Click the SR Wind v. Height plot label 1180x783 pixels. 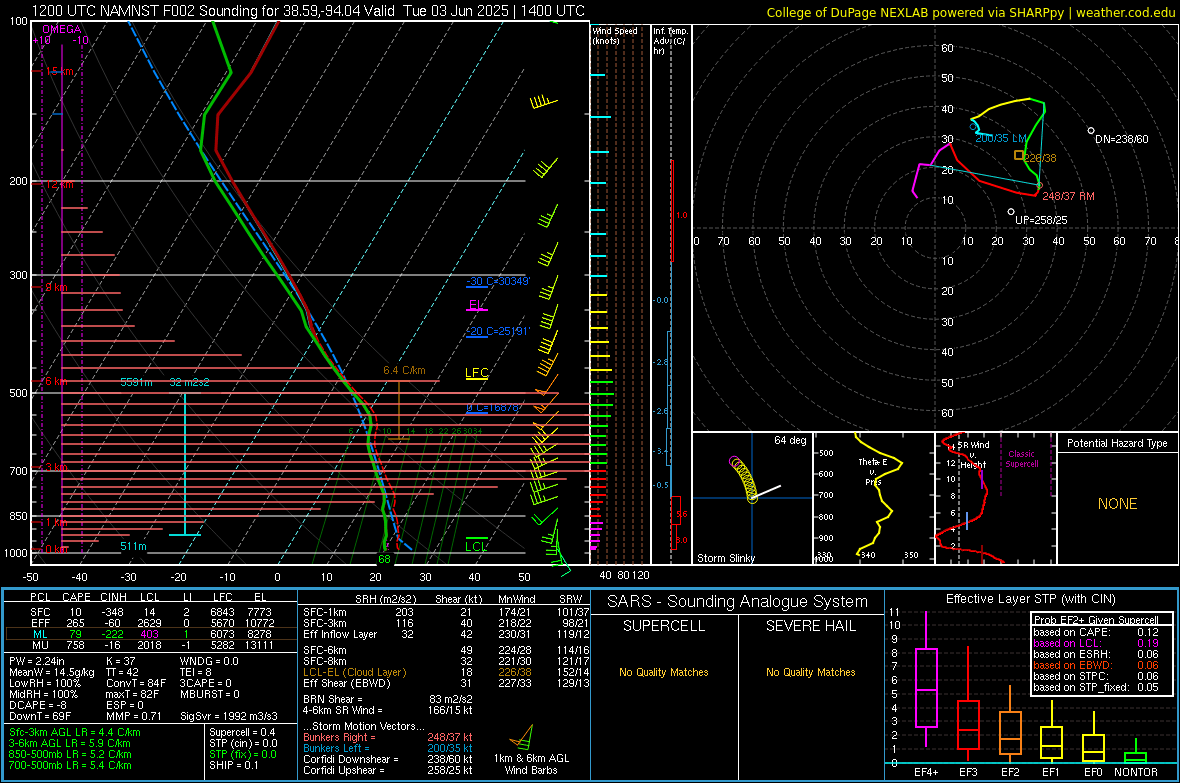point(973,455)
